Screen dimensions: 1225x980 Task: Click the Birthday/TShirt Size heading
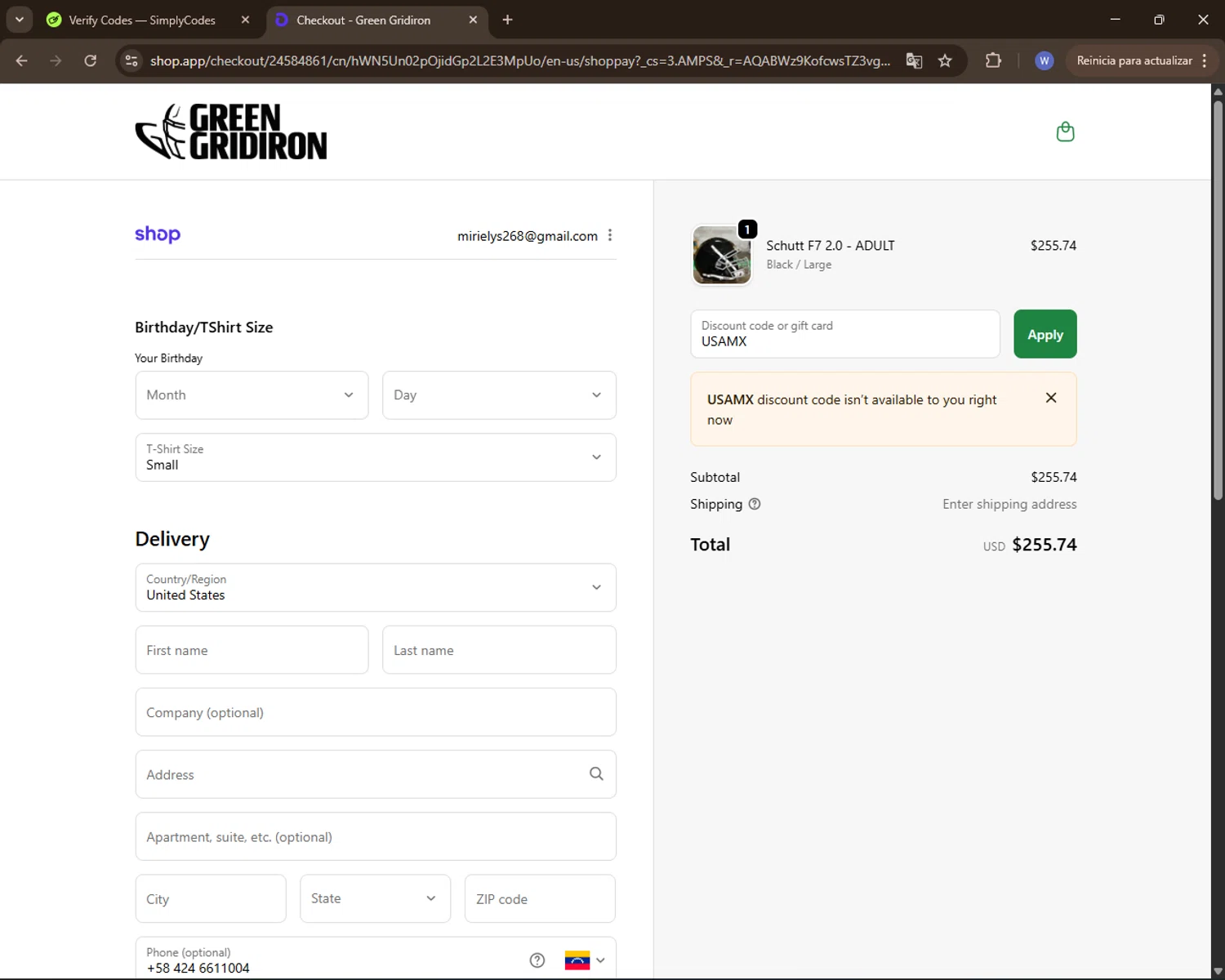pyautogui.click(x=204, y=327)
